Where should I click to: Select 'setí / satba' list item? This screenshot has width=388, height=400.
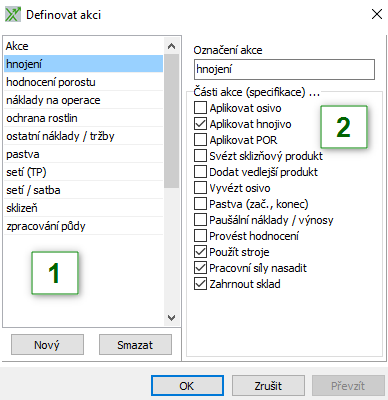pyautogui.click(x=83, y=190)
